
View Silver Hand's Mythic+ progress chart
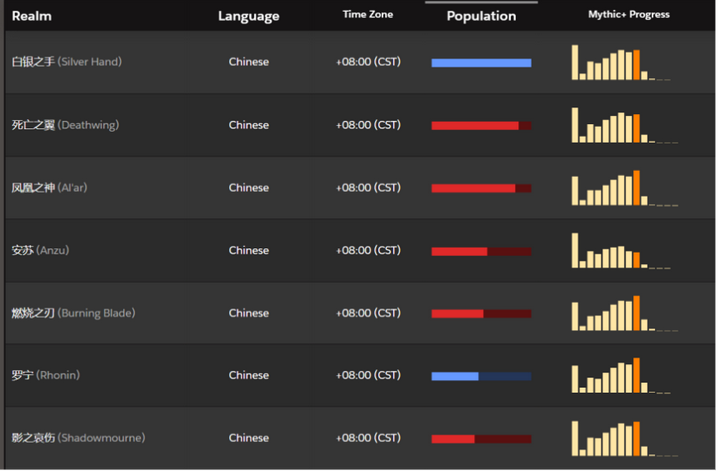point(621,62)
